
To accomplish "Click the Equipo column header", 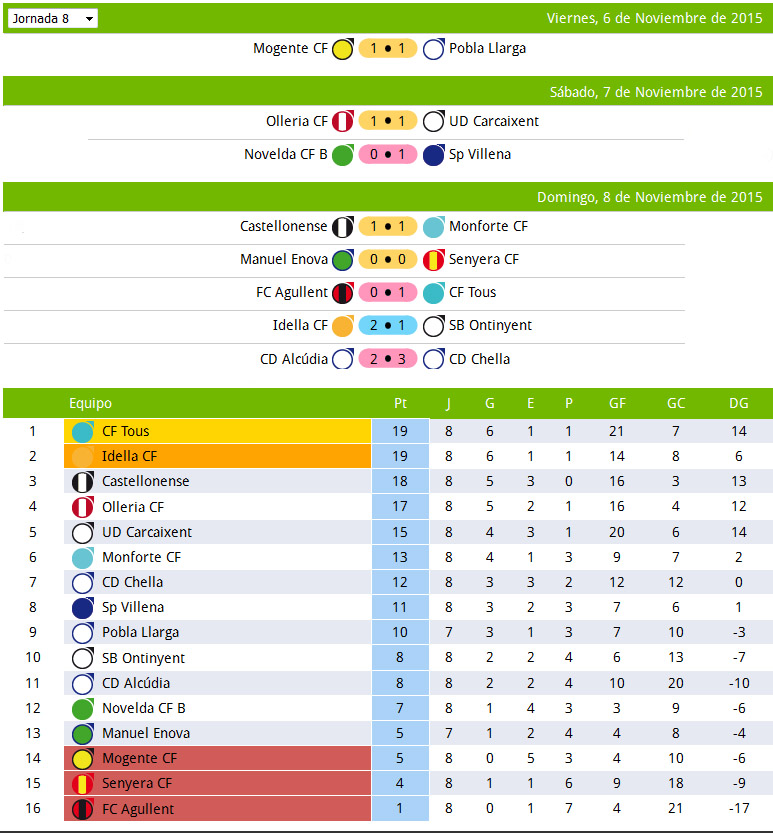I will click(90, 404).
